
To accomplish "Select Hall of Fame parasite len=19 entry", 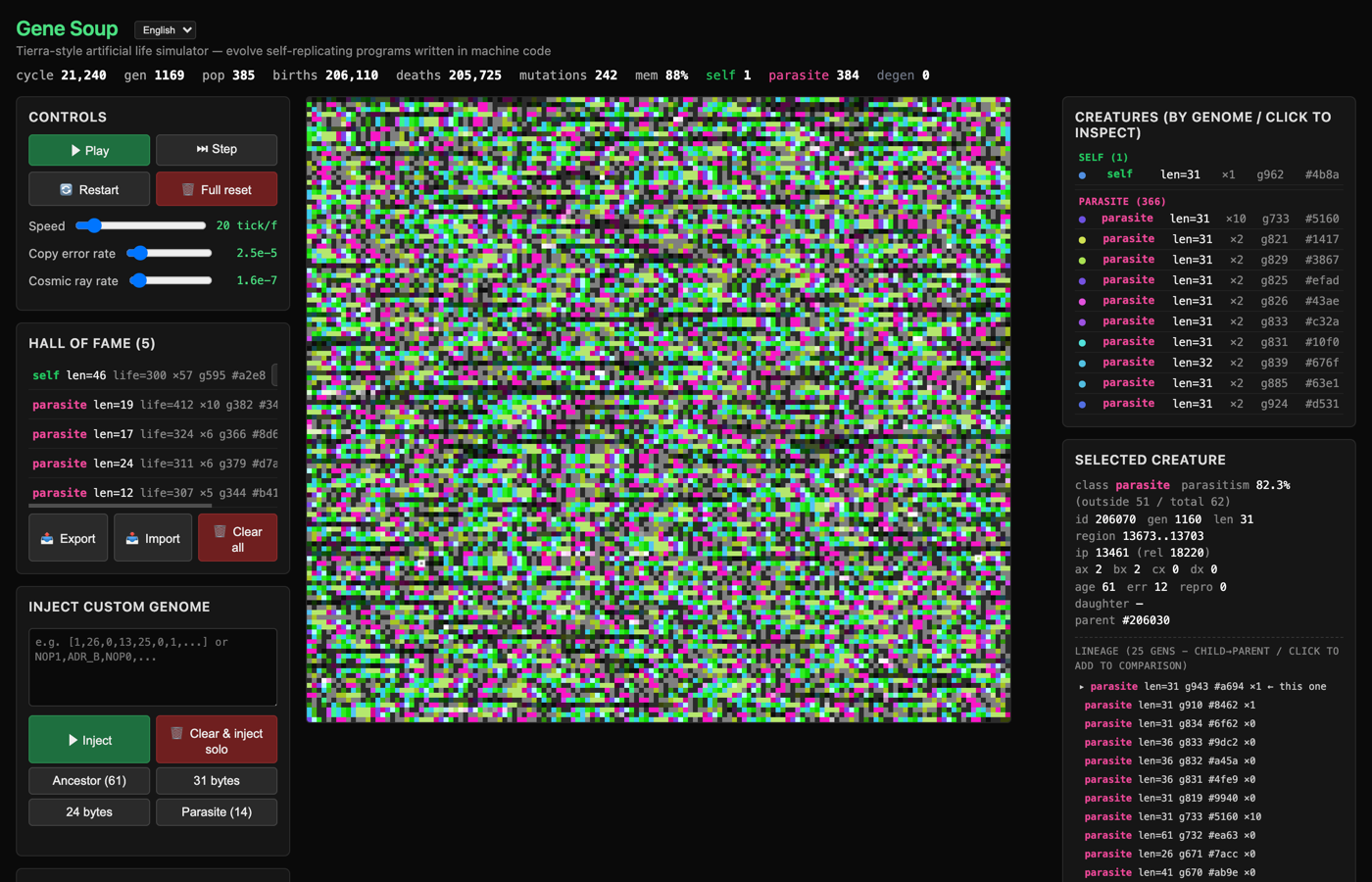I will 153,405.
